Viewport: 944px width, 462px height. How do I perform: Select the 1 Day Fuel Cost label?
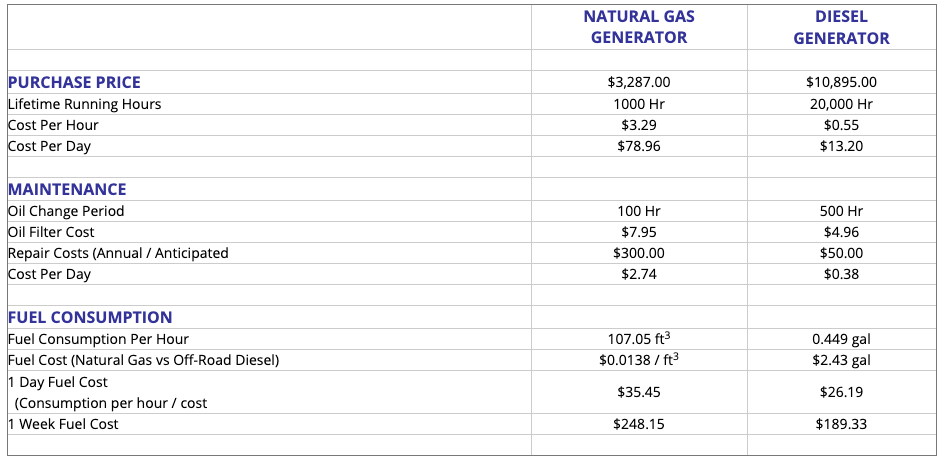(x=58, y=382)
